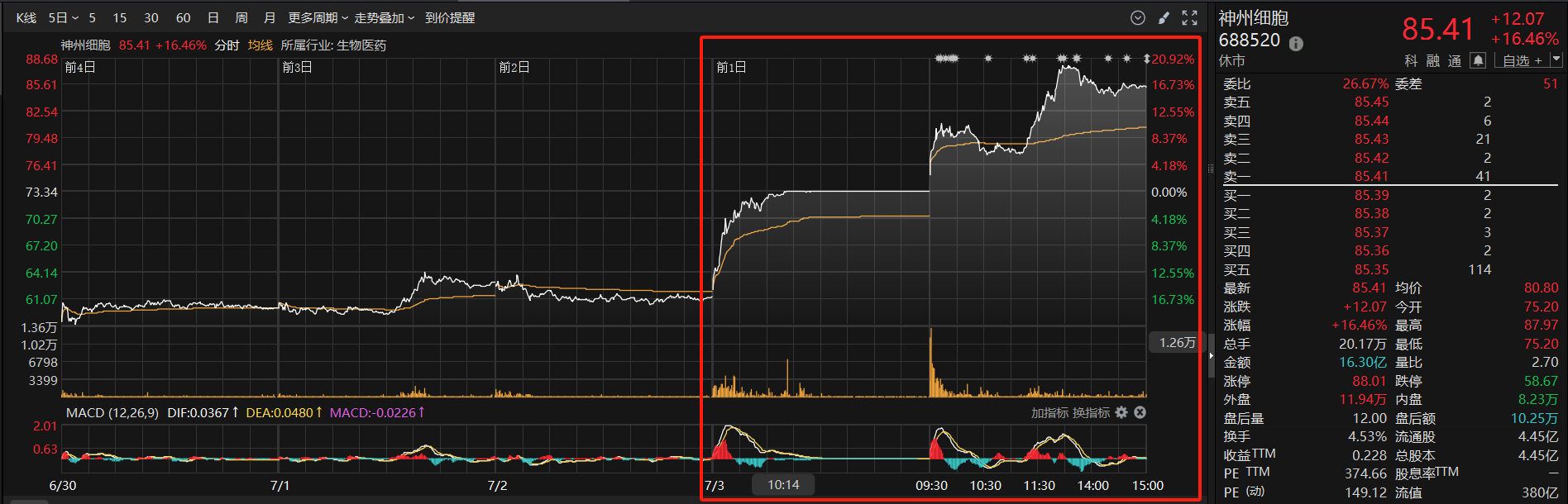Viewport: 1568px width, 504px height.
Task: Click the brush drawing tool icon
Action: pyautogui.click(x=1164, y=18)
